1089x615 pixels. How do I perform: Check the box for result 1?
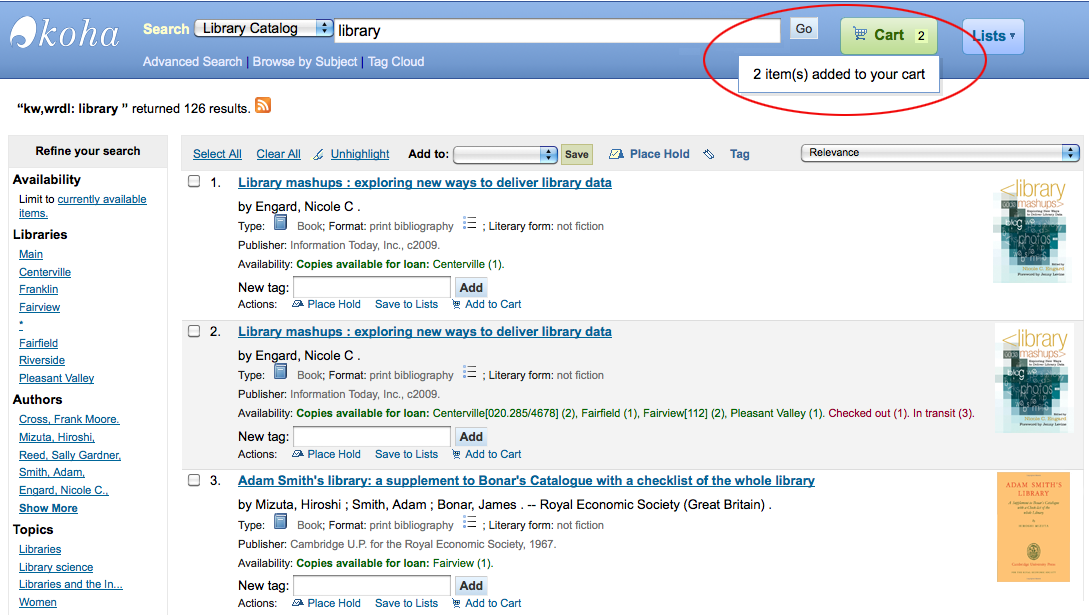tap(194, 181)
